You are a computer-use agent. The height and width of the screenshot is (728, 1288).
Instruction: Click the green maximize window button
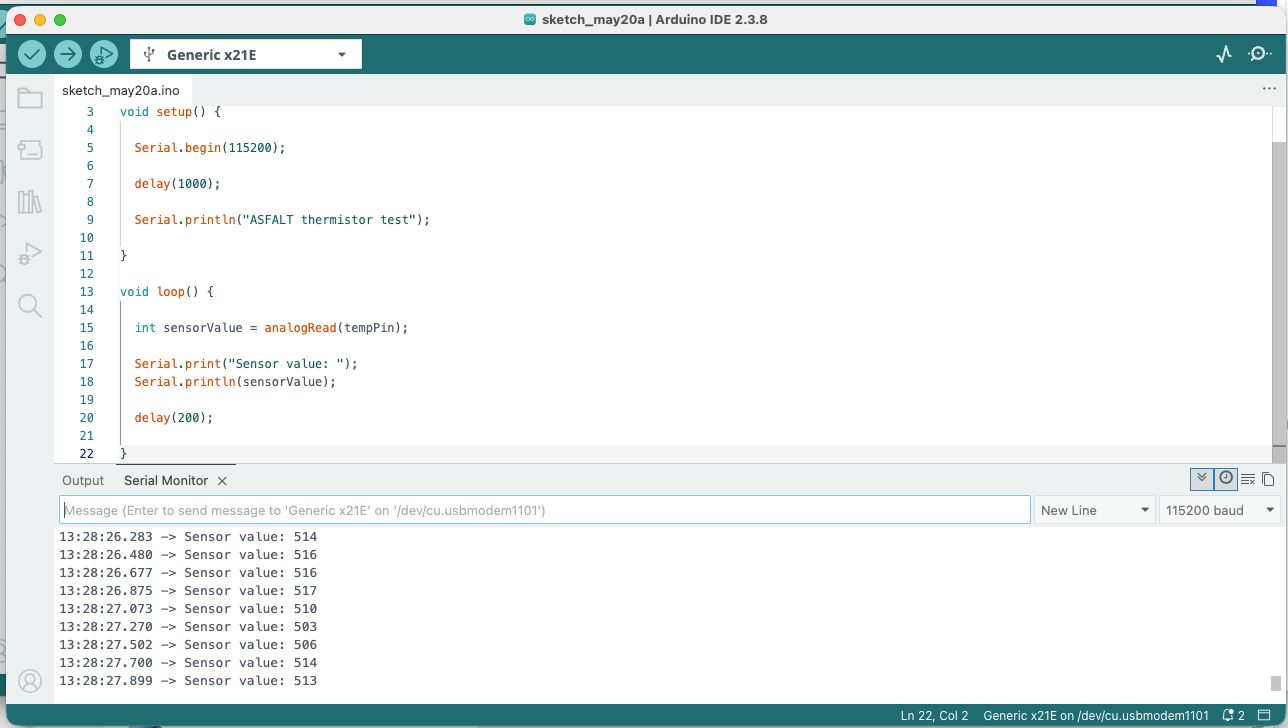(60, 20)
